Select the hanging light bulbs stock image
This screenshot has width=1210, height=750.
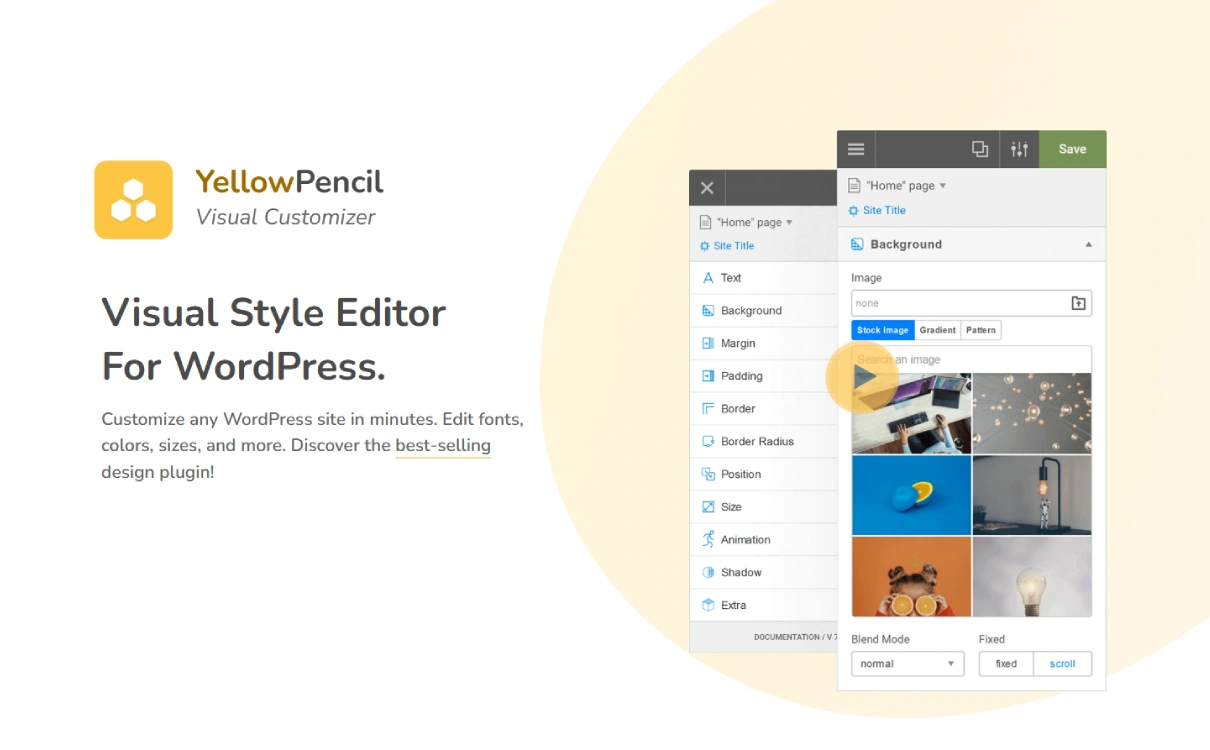(x=1032, y=414)
